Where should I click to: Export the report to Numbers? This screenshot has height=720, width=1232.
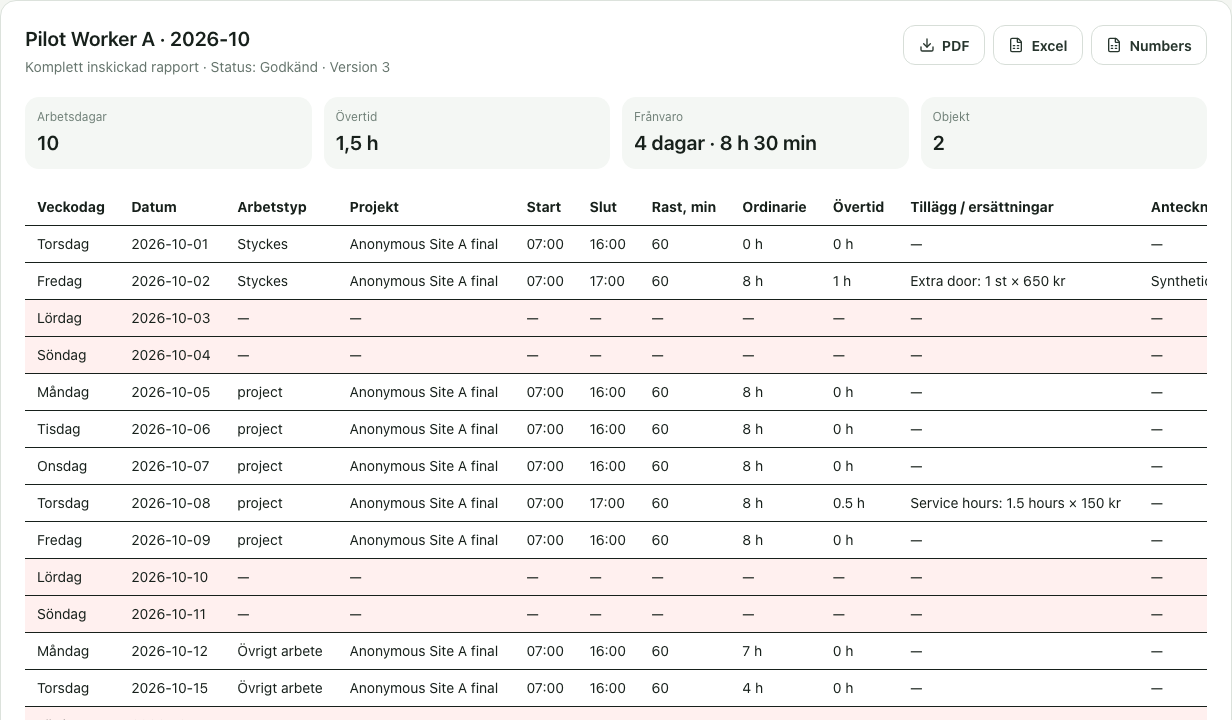tap(1149, 45)
